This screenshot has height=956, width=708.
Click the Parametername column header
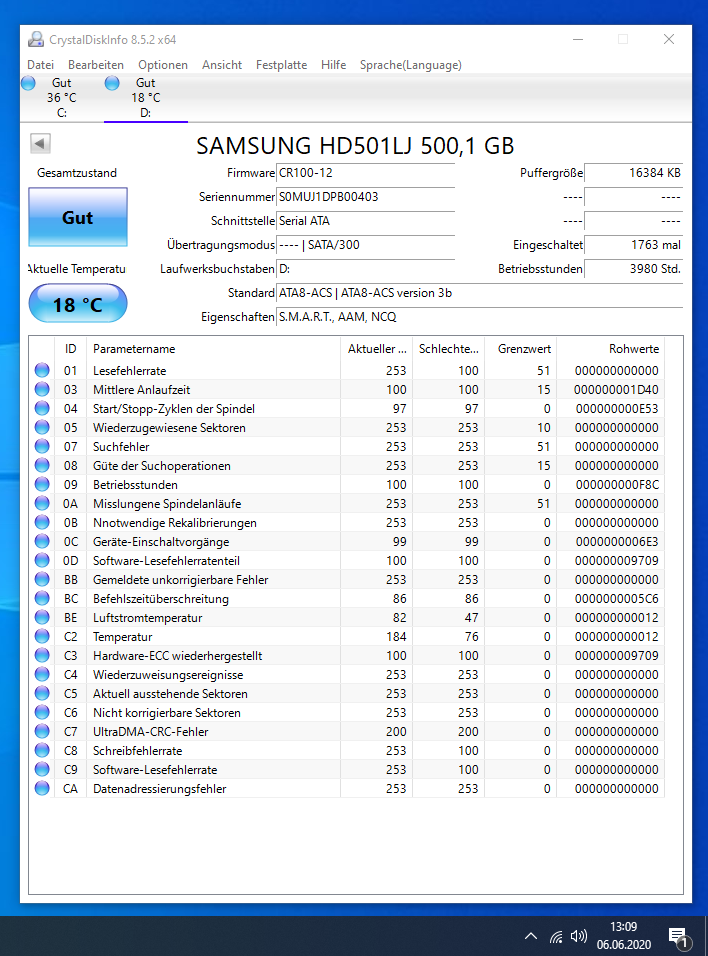click(213, 349)
